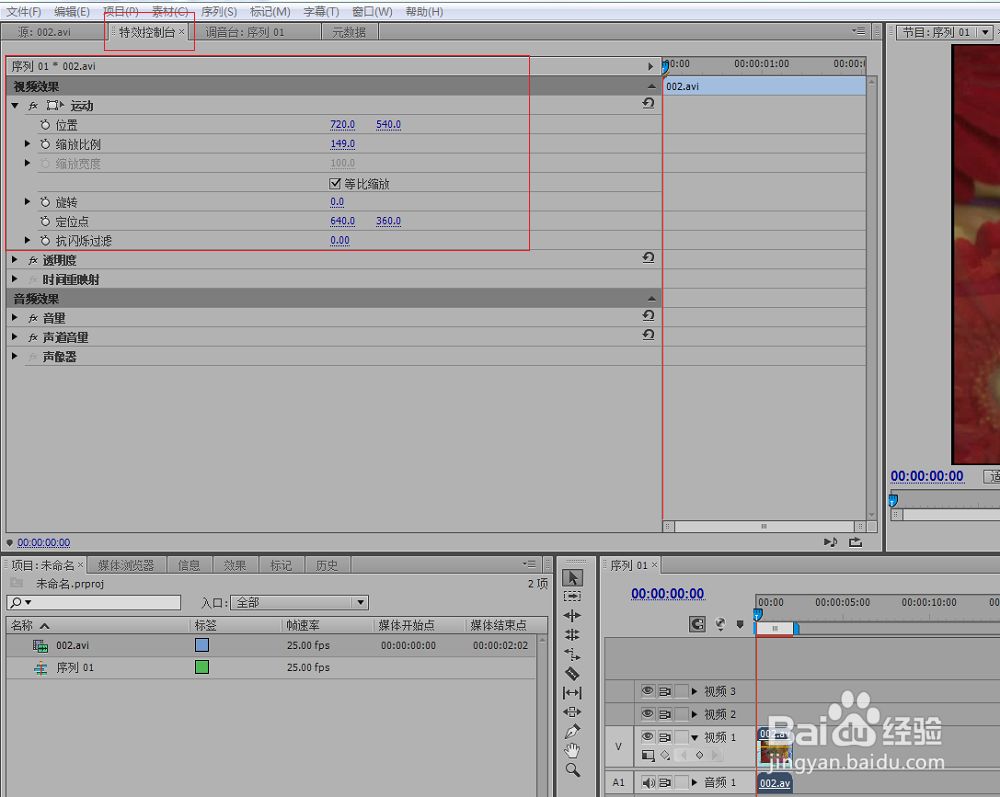The width and height of the screenshot is (1000, 797).
Task: Uncheck the 等比缩放 uniform scale checkbox
Action: [x=336, y=183]
